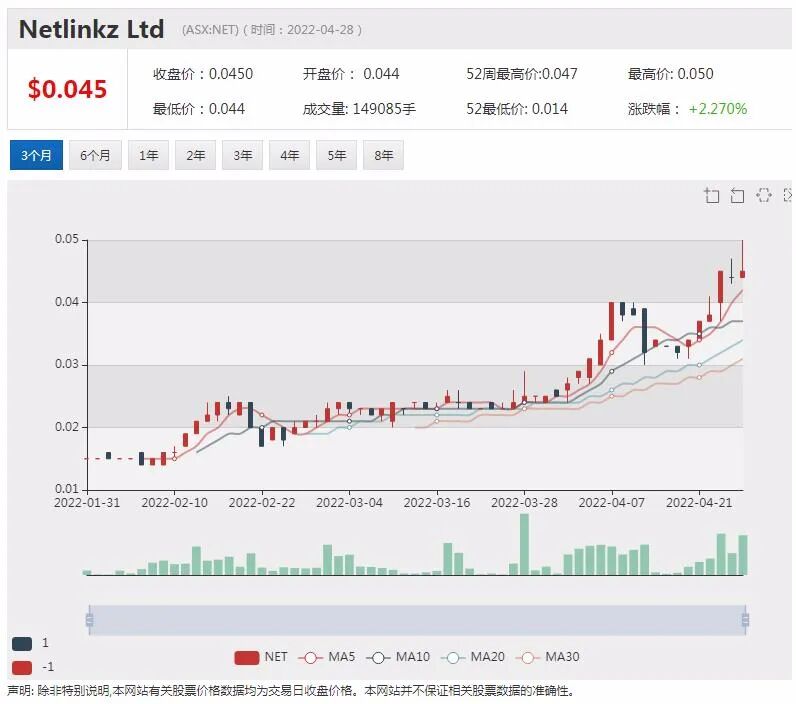
Task: Click the restore chart icon
Action: coord(764,195)
